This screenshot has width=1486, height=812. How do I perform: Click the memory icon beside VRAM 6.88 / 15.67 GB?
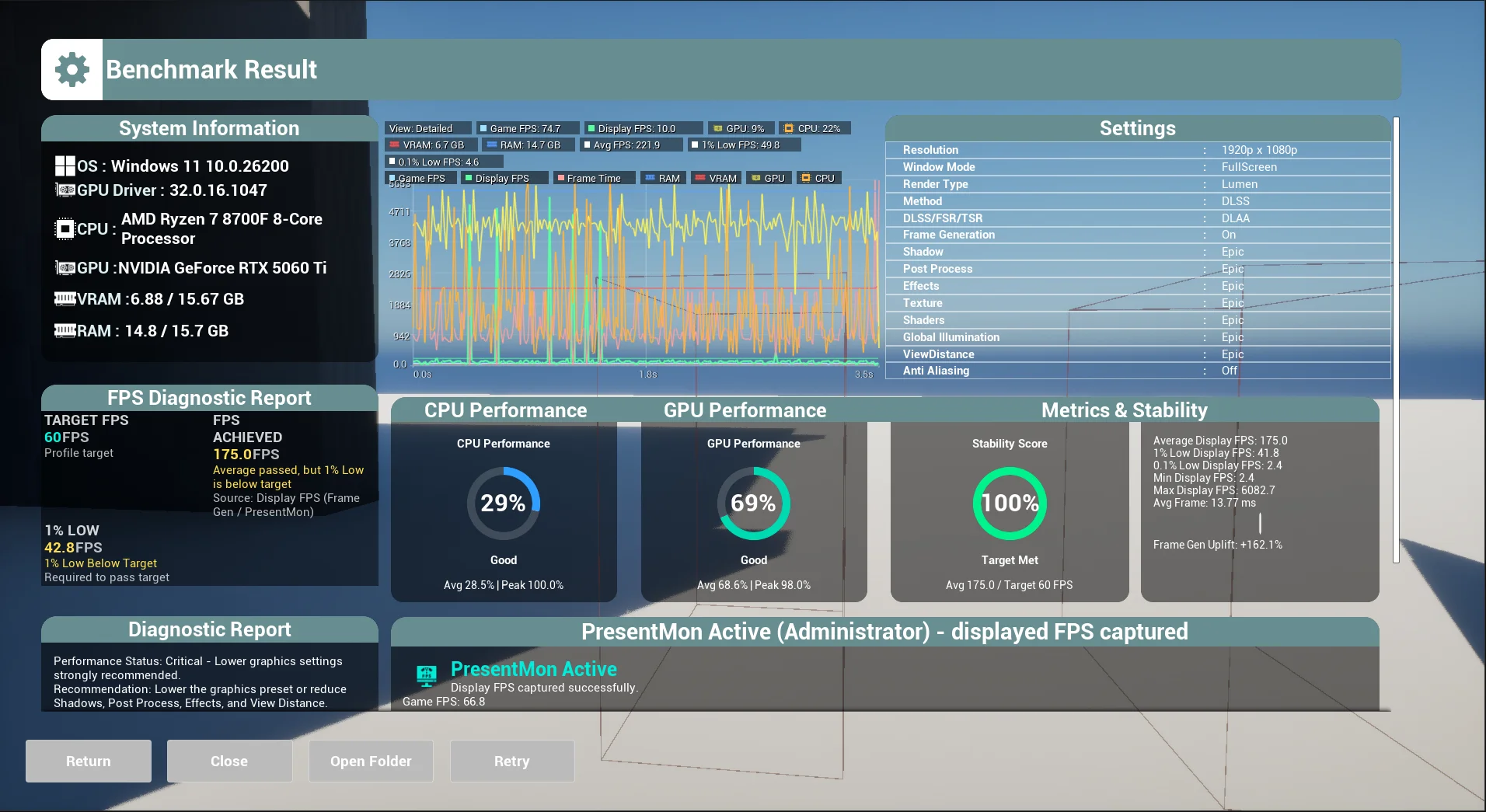pos(65,299)
